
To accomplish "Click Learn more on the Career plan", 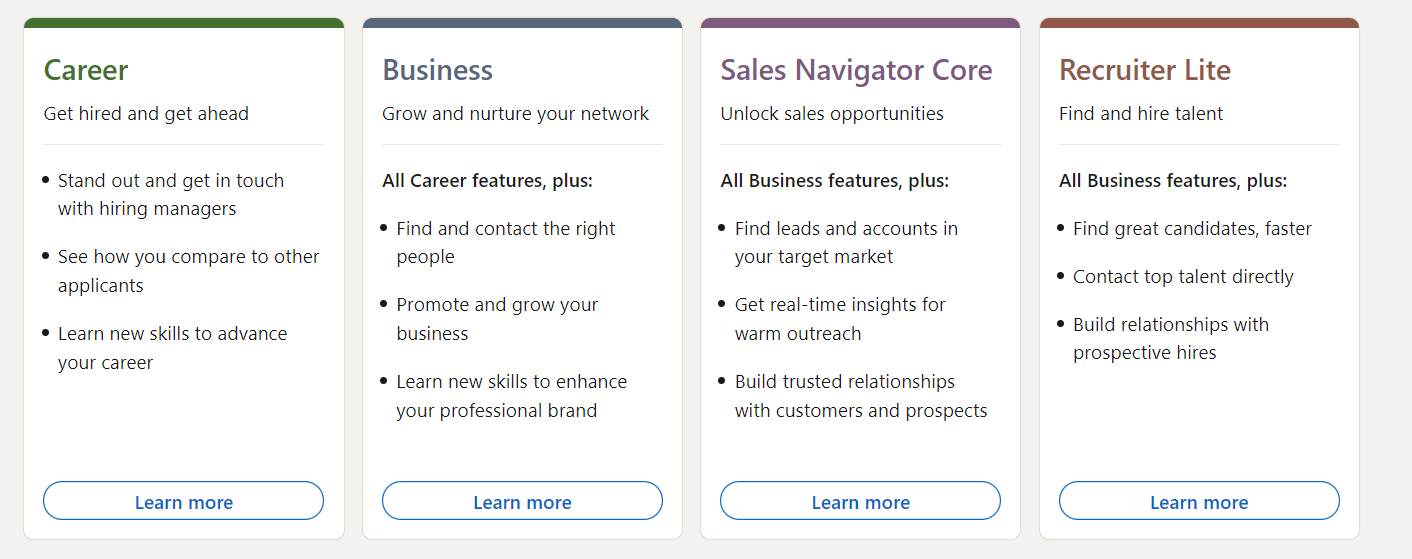I will [x=183, y=501].
